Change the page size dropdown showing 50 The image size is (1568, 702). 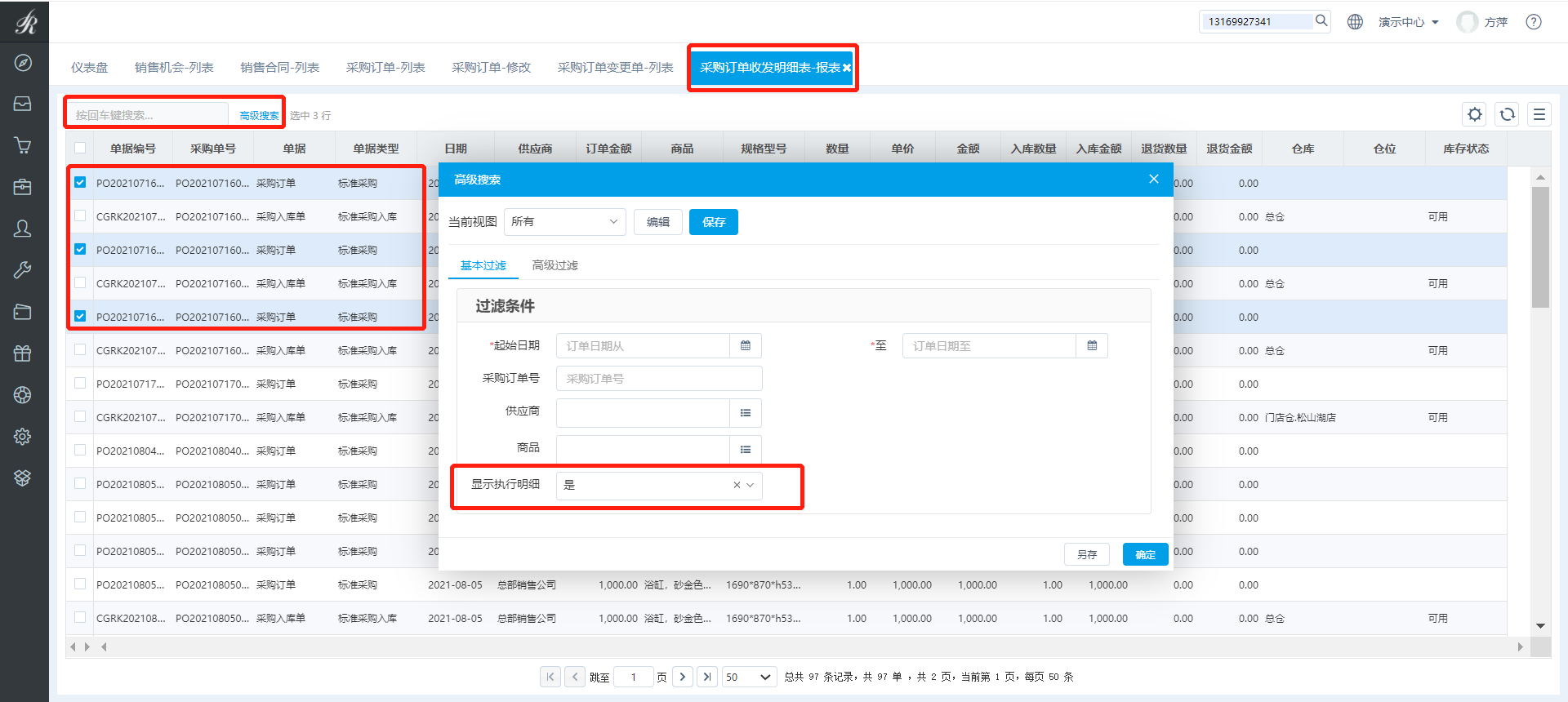click(749, 677)
